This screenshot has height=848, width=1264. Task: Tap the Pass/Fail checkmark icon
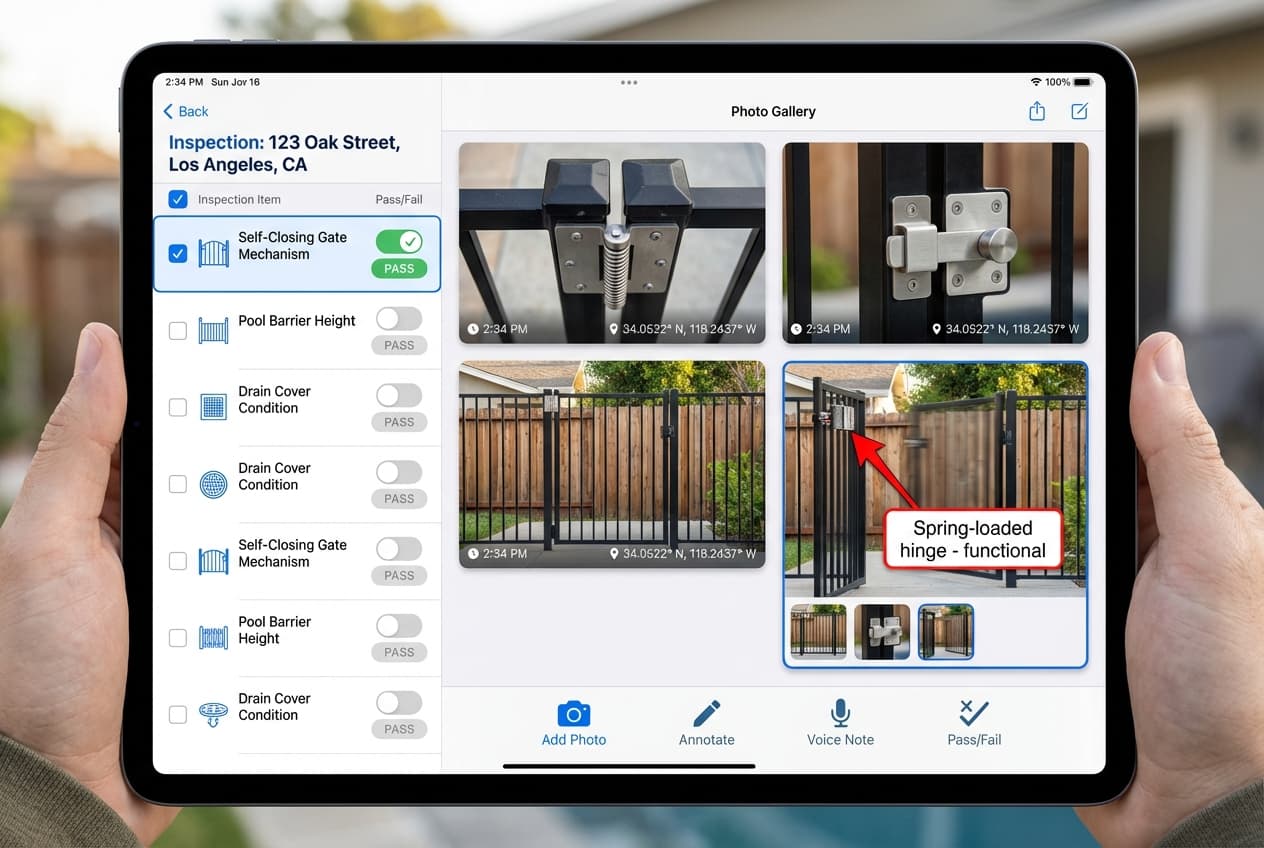974,712
